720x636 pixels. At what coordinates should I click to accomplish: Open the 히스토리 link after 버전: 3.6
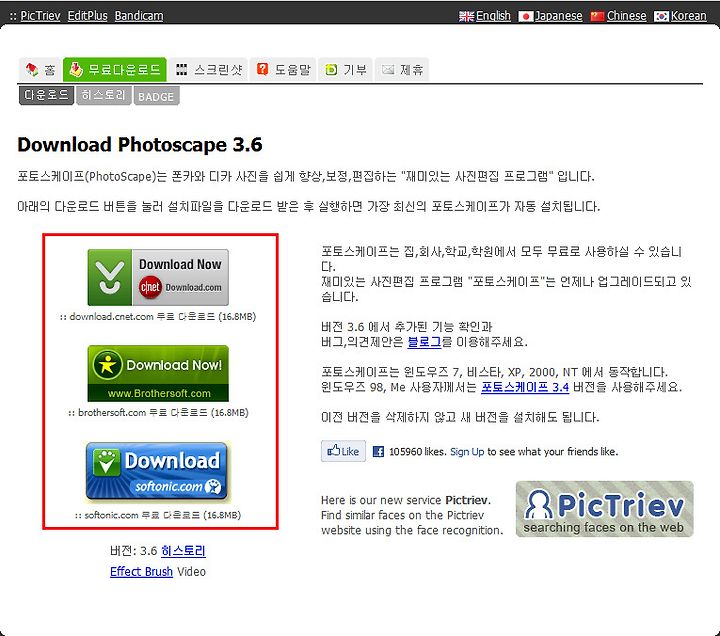coord(184,551)
